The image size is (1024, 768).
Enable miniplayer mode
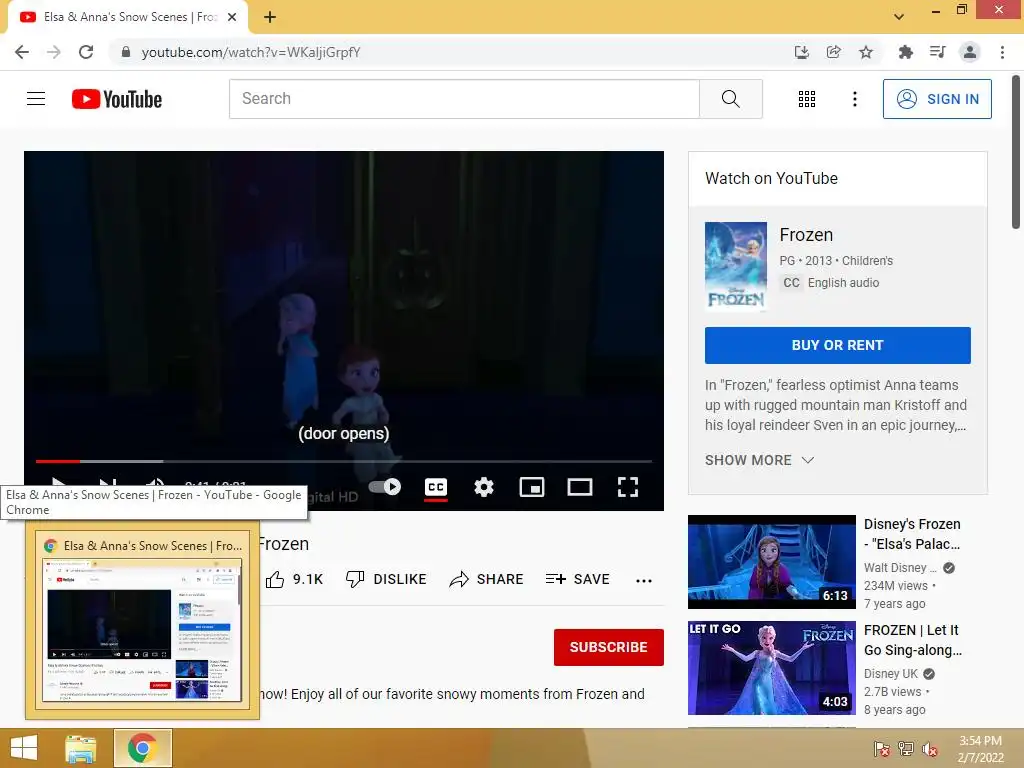point(532,487)
